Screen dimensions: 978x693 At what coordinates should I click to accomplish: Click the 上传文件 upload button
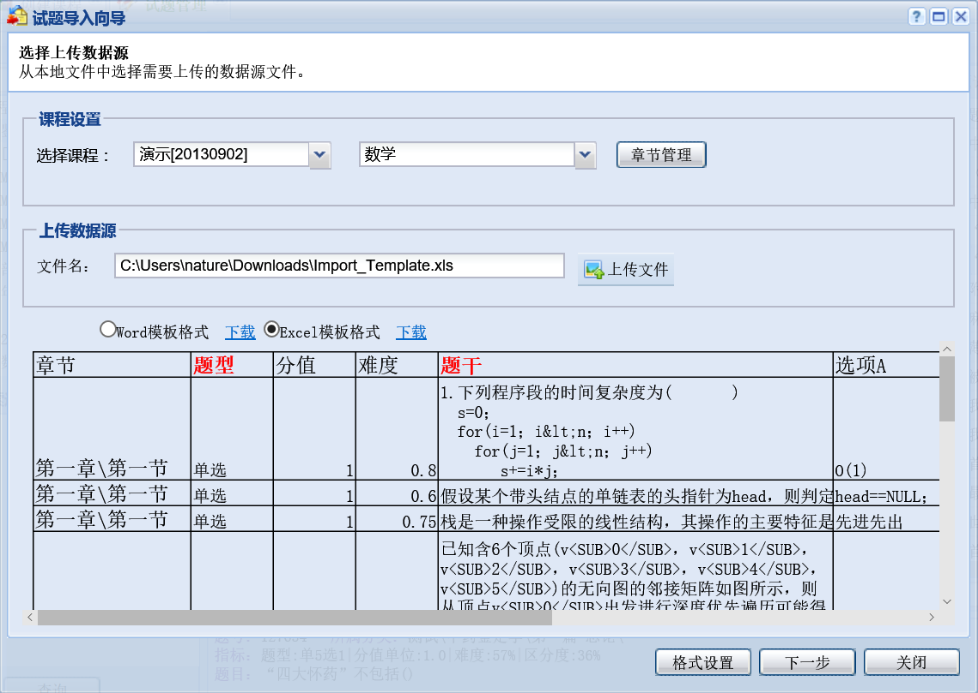[x=625, y=270]
